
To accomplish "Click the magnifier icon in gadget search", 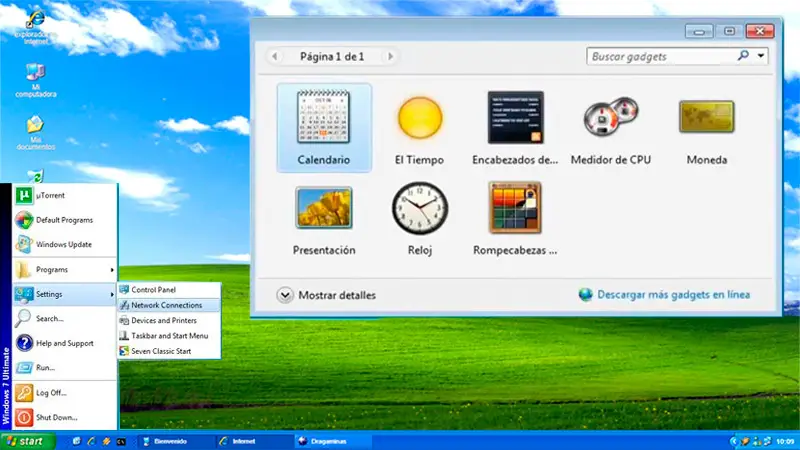I will tap(743, 56).
